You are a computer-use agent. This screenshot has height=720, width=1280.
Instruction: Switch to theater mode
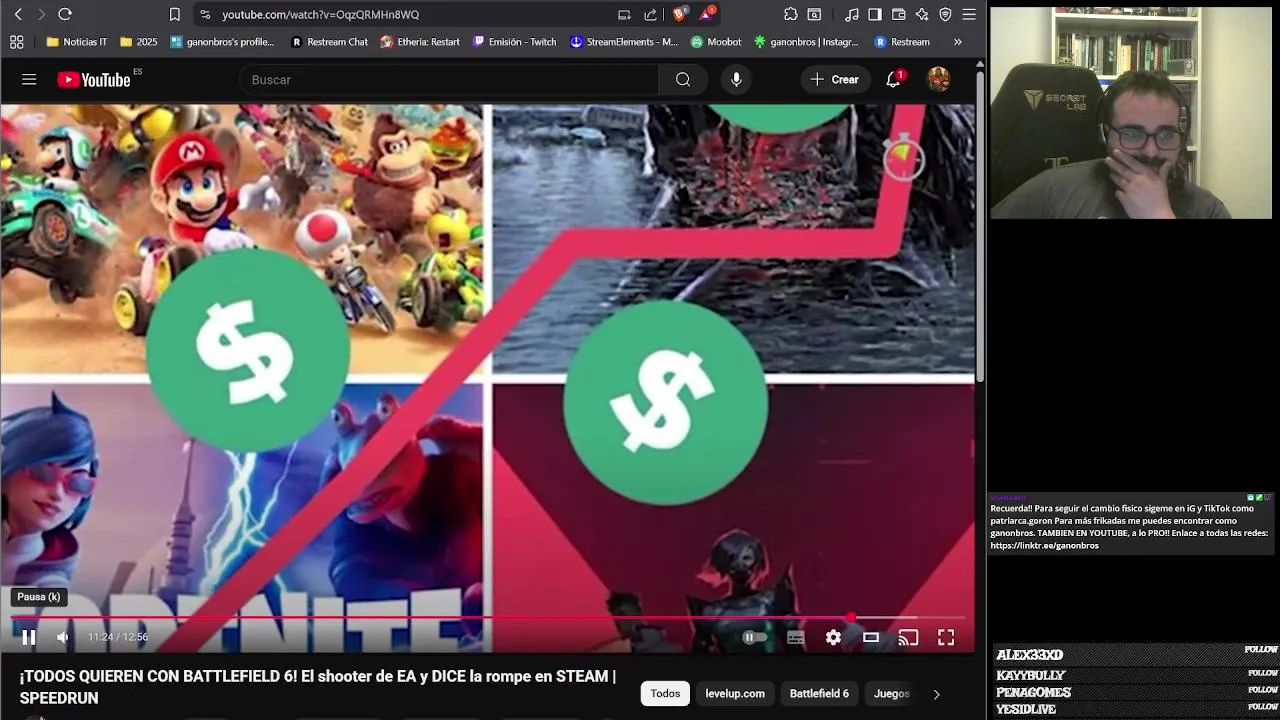(871, 637)
